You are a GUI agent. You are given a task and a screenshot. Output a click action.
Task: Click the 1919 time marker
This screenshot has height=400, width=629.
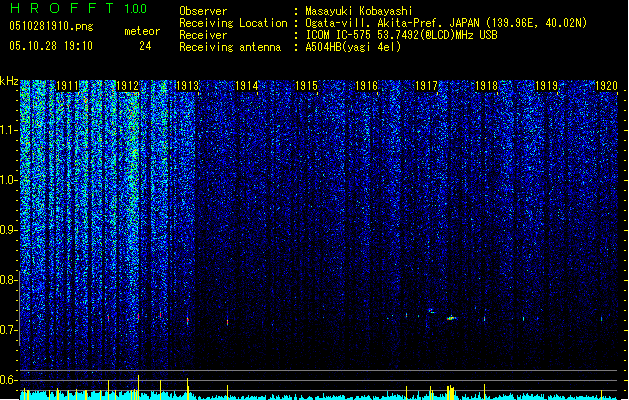pyautogui.click(x=546, y=86)
